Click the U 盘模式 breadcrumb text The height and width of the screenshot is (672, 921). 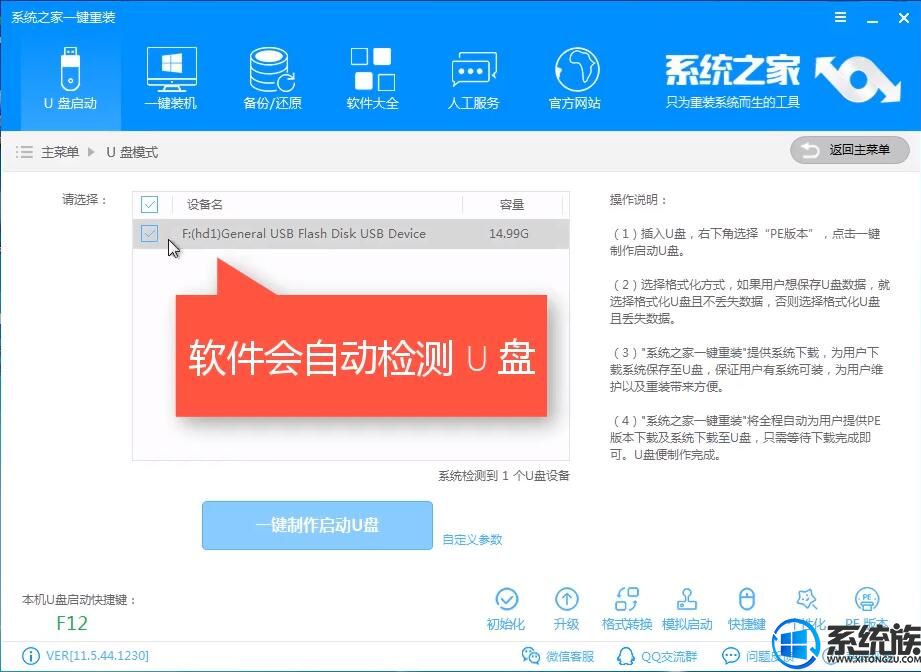(132, 152)
